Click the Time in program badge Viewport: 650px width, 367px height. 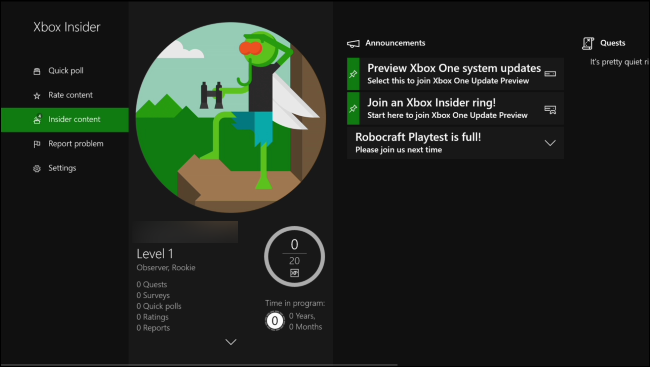(274, 321)
